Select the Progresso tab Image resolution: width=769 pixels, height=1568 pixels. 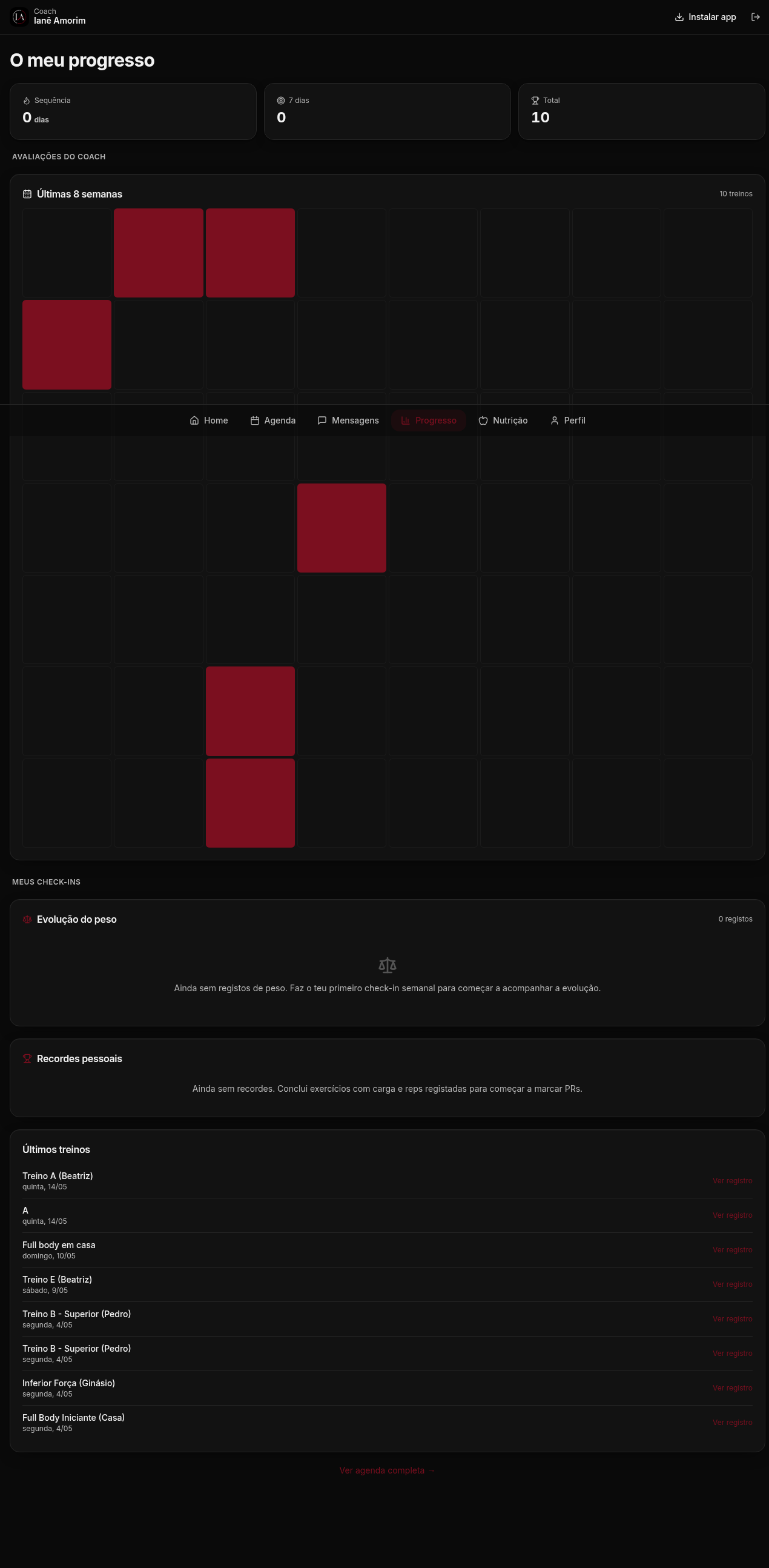coord(428,420)
